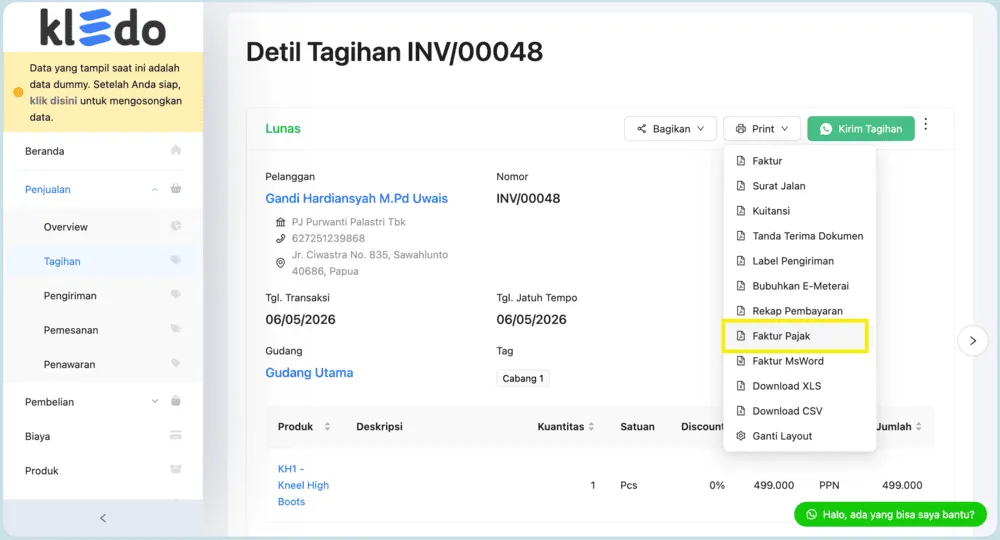This screenshot has width=1000, height=540.
Task: Open the WhatsApp help chat button
Action: 890,514
